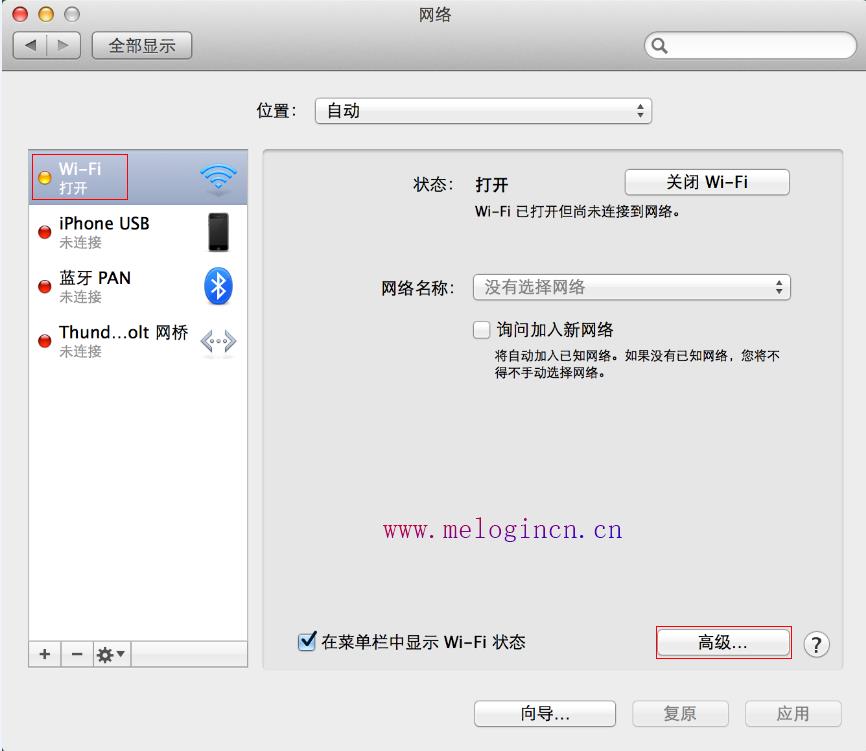
Task: Click the Bluetooth icon in the service list
Action: (218, 286)
